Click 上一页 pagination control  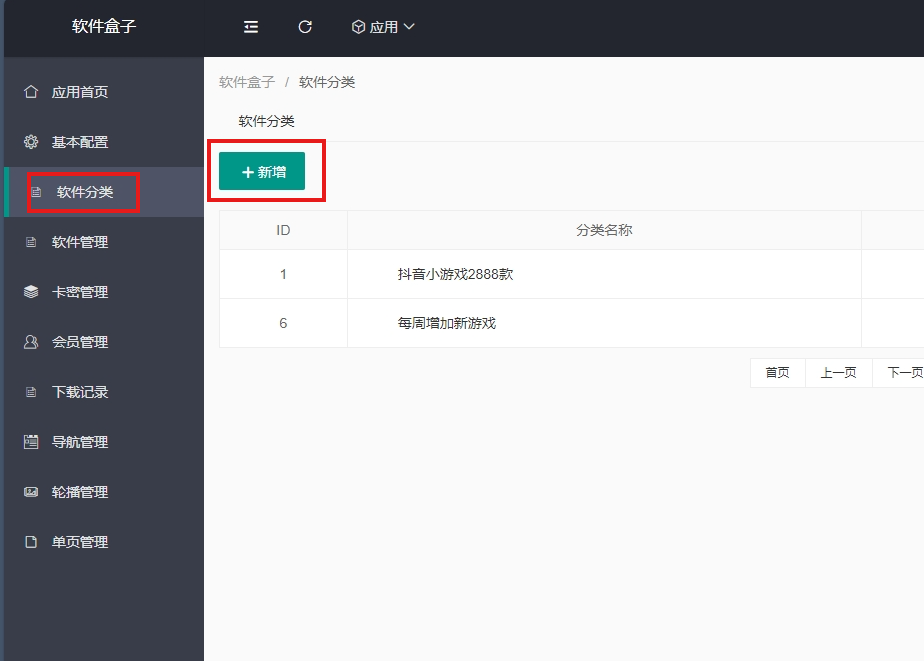coord(838,372)
